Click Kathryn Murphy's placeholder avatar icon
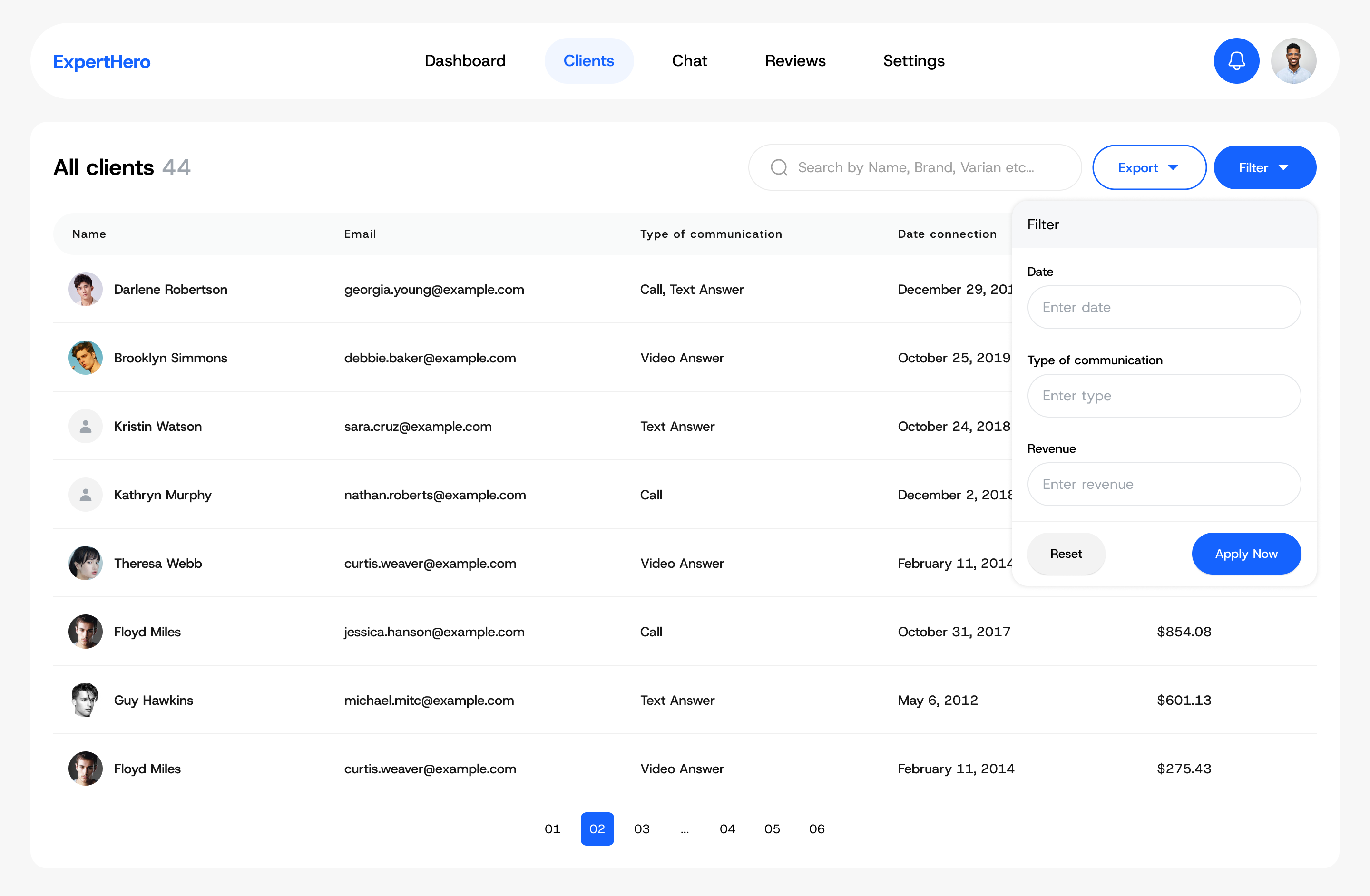The width and height of the screenshot is (1370, 896). tap(85, 494)
